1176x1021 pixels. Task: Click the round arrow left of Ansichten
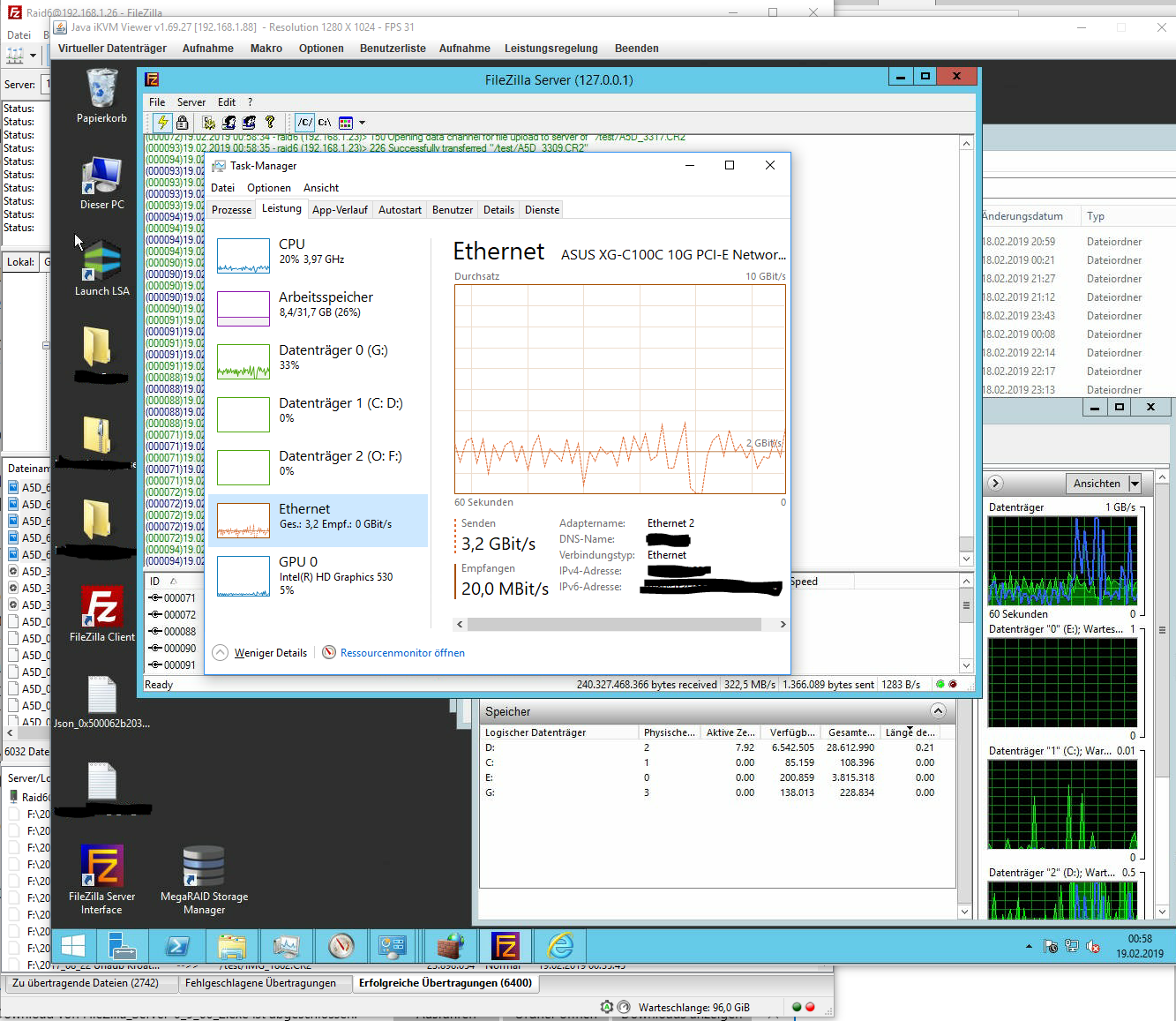click(x=996, y=484)
